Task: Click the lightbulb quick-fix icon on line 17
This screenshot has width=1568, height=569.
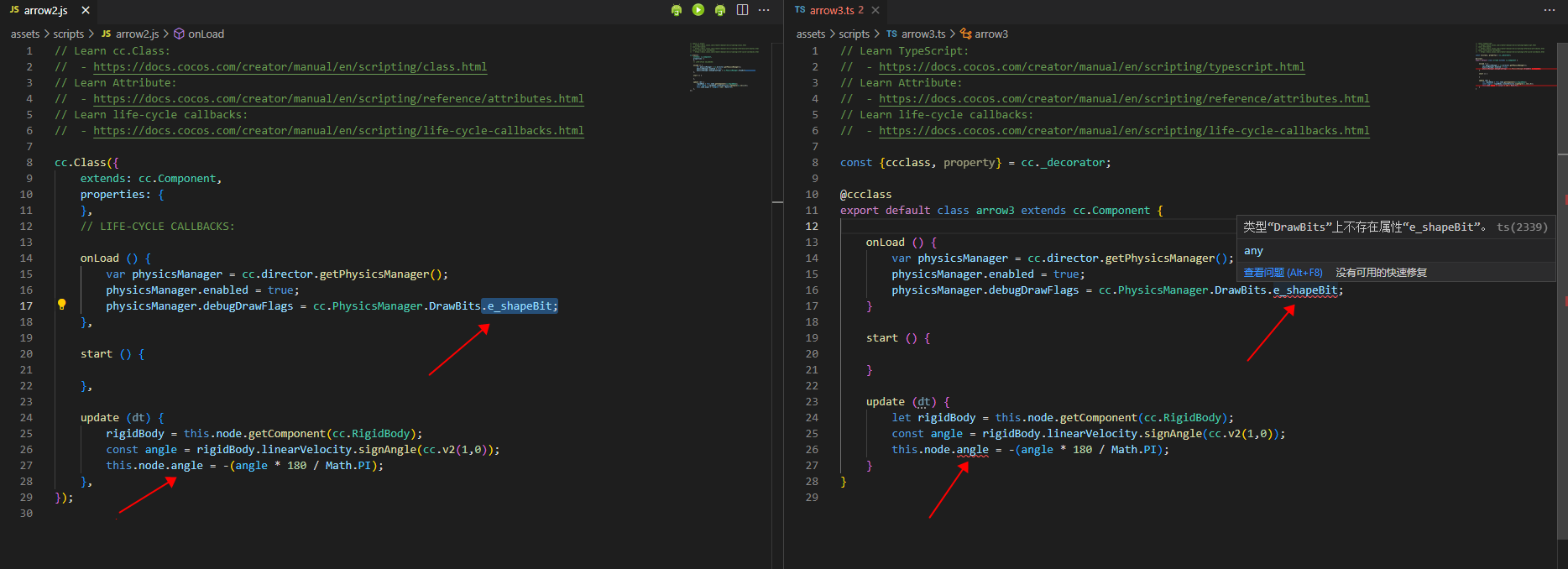Action: [x=61, y=305]
